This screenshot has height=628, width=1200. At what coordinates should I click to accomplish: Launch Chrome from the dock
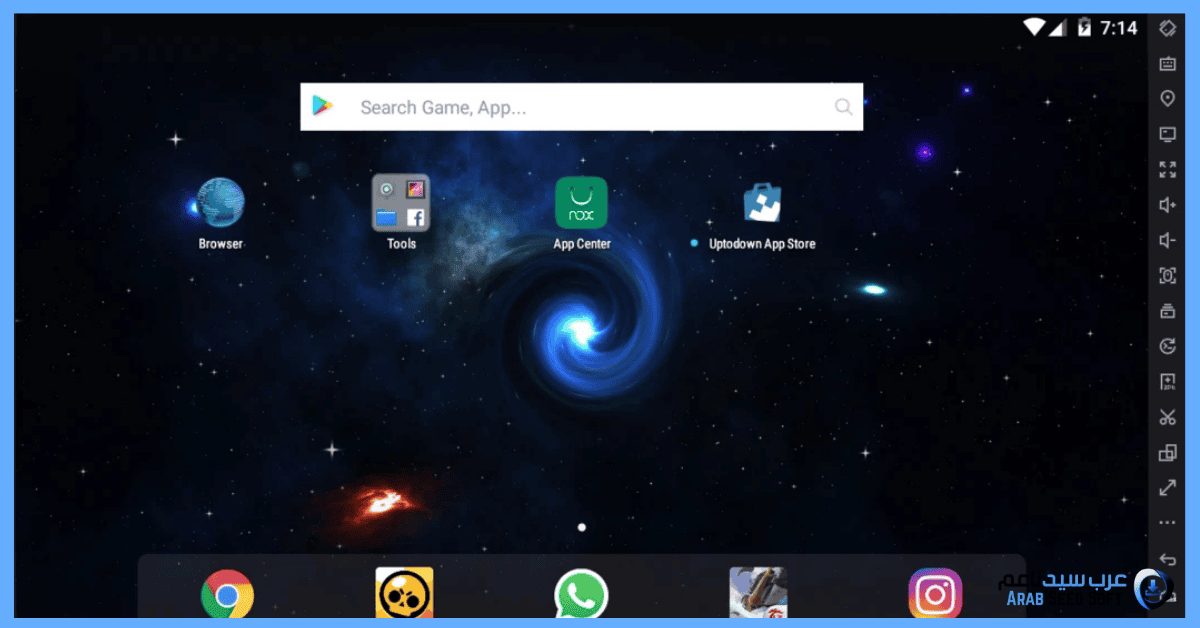point(227,595)
